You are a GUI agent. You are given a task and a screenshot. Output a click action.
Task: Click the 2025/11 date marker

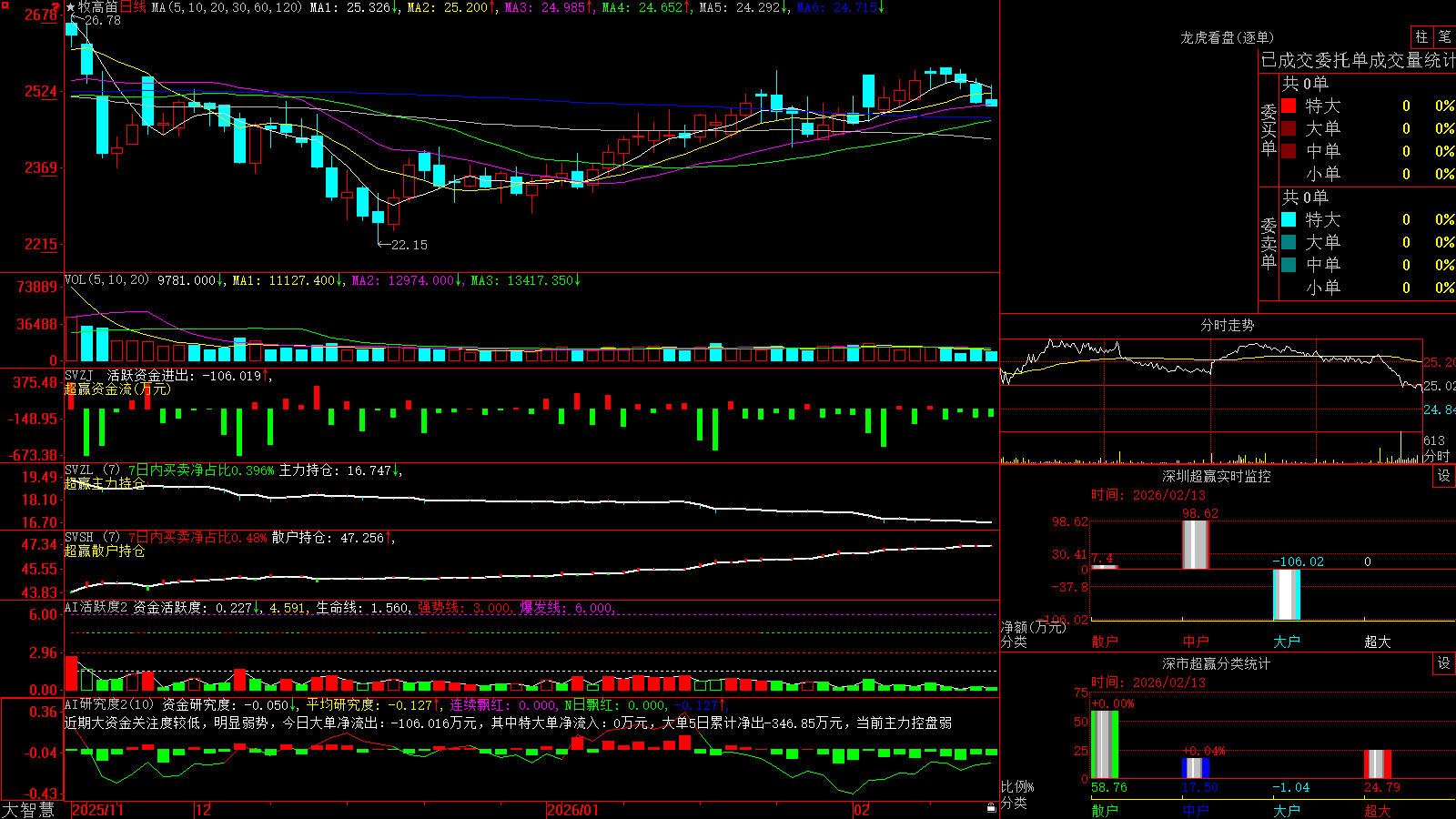(x=97, y=810)
